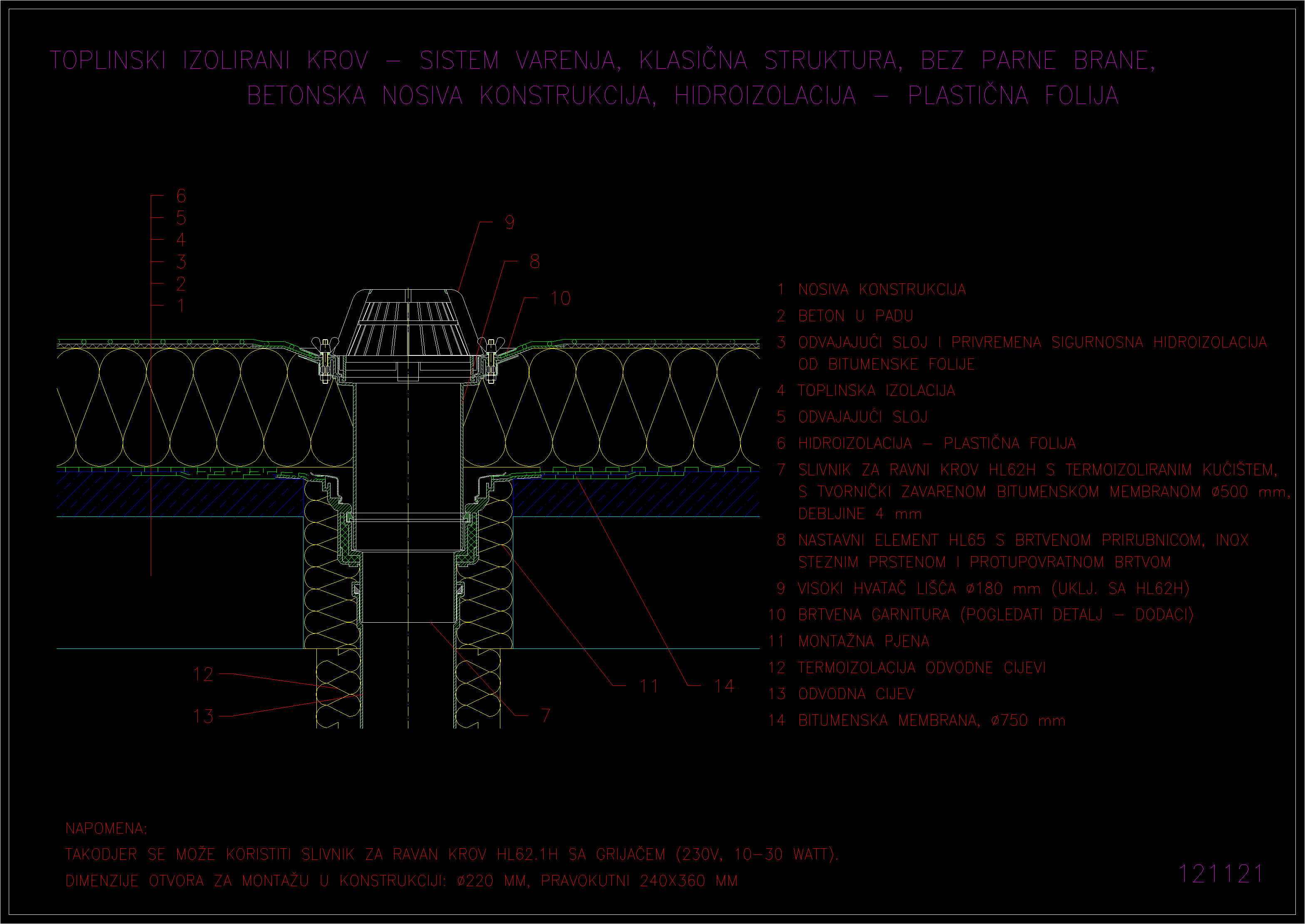Screen dimensions: 1305x924
Task: Click the drawing number '121121'
Action: coord(1220,874)
